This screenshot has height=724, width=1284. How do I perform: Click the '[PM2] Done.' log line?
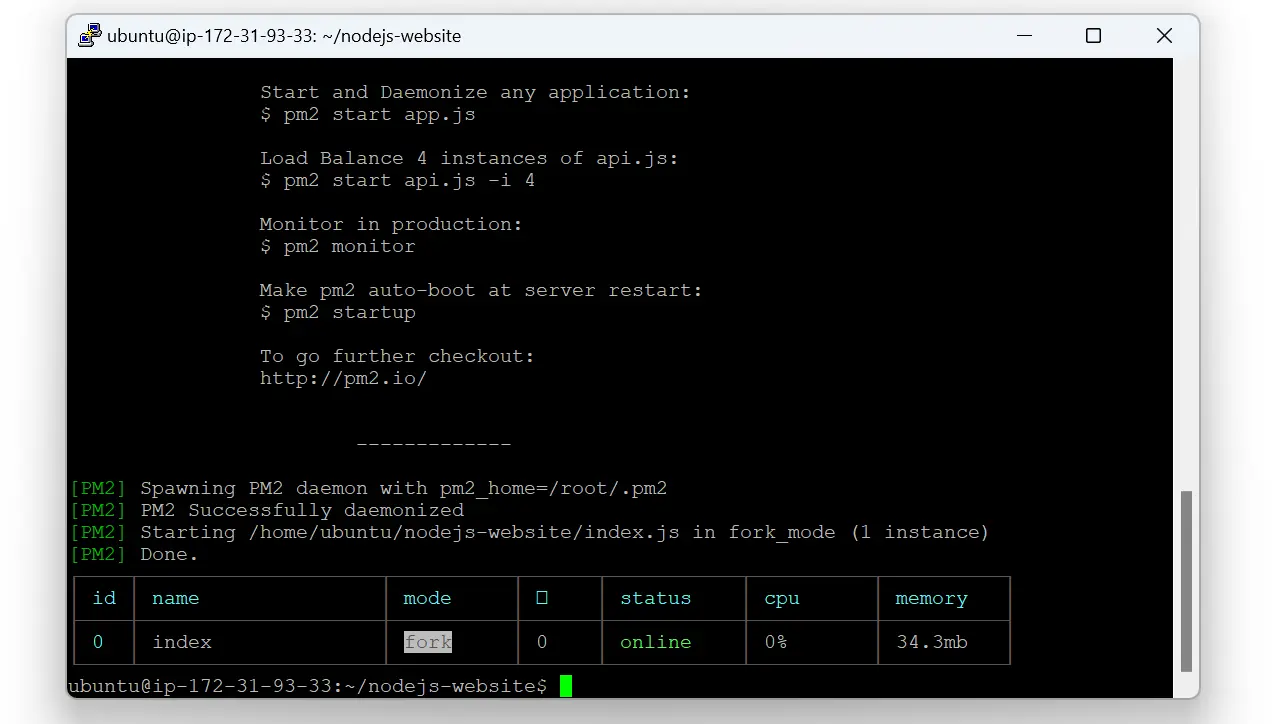[134, 554]
